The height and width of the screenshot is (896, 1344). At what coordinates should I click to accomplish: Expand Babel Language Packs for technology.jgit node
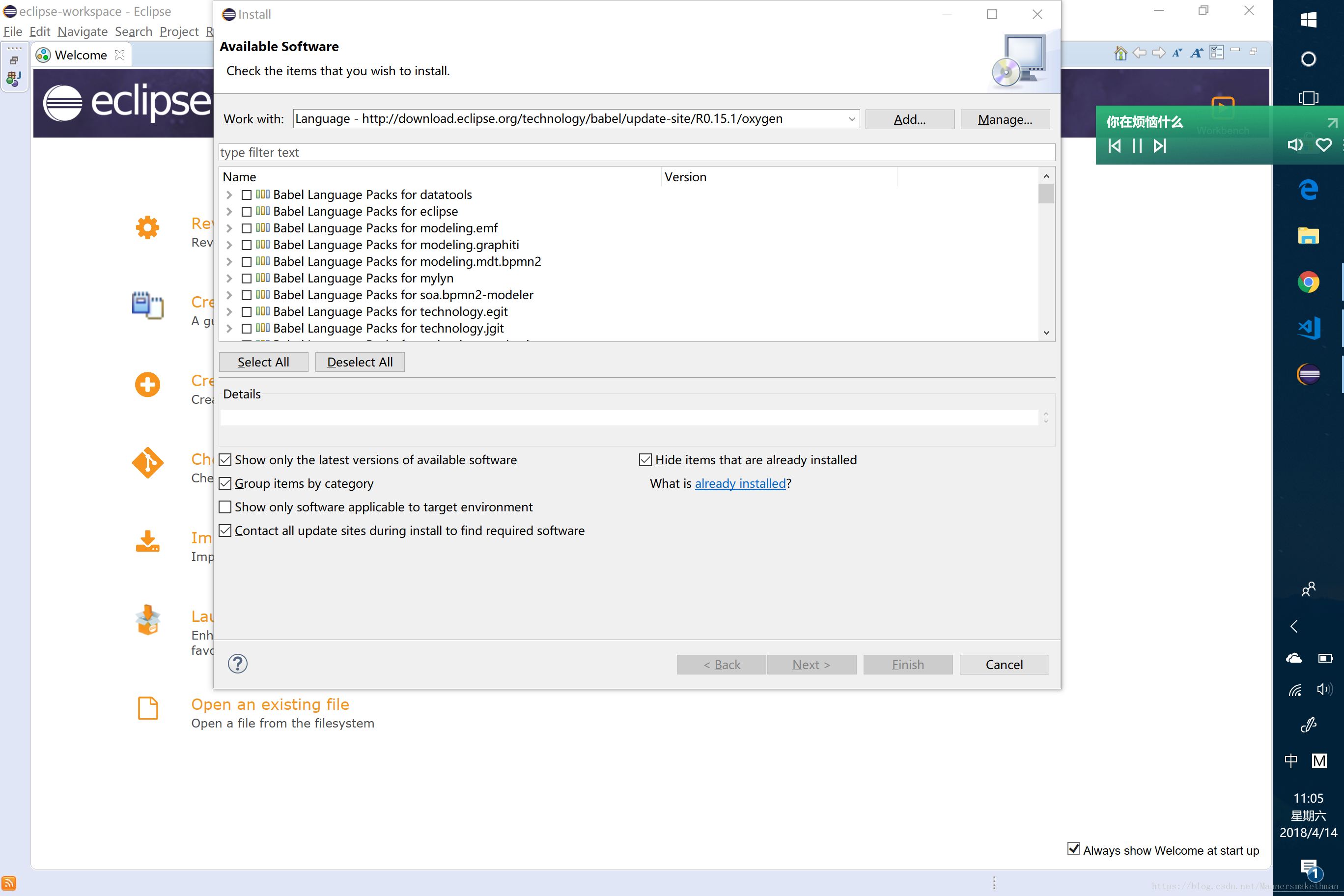(x=229, y=329)
